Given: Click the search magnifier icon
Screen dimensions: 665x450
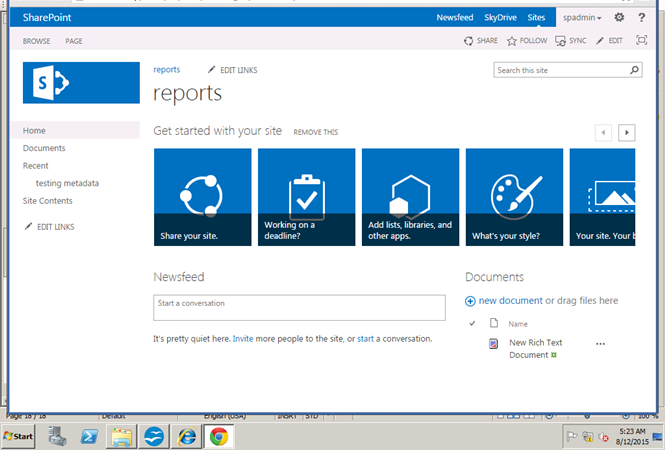Looking at the screenshot, I should click(634, 71).
